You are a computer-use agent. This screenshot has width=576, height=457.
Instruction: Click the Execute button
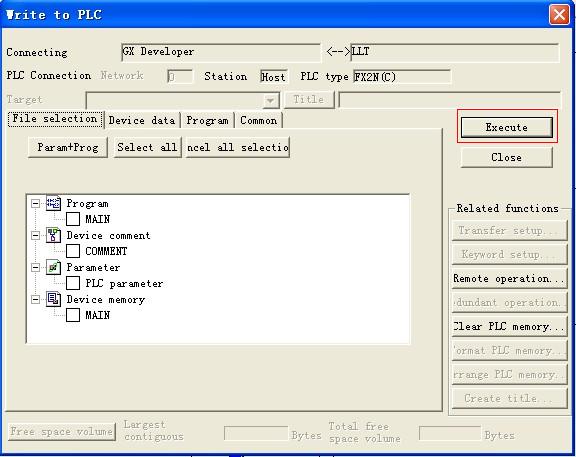pos(507,127)
